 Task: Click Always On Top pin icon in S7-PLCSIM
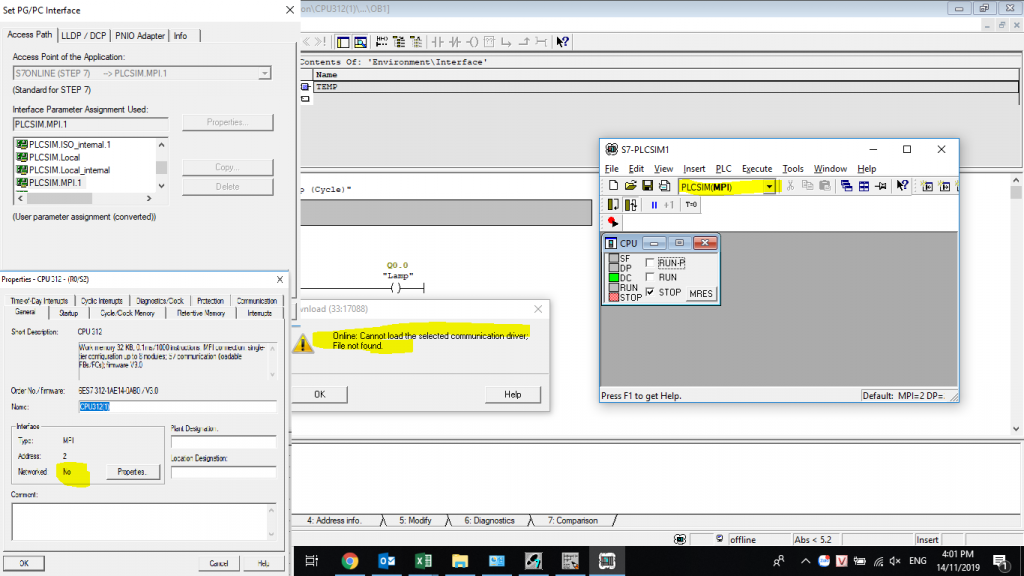click(880, 186)
